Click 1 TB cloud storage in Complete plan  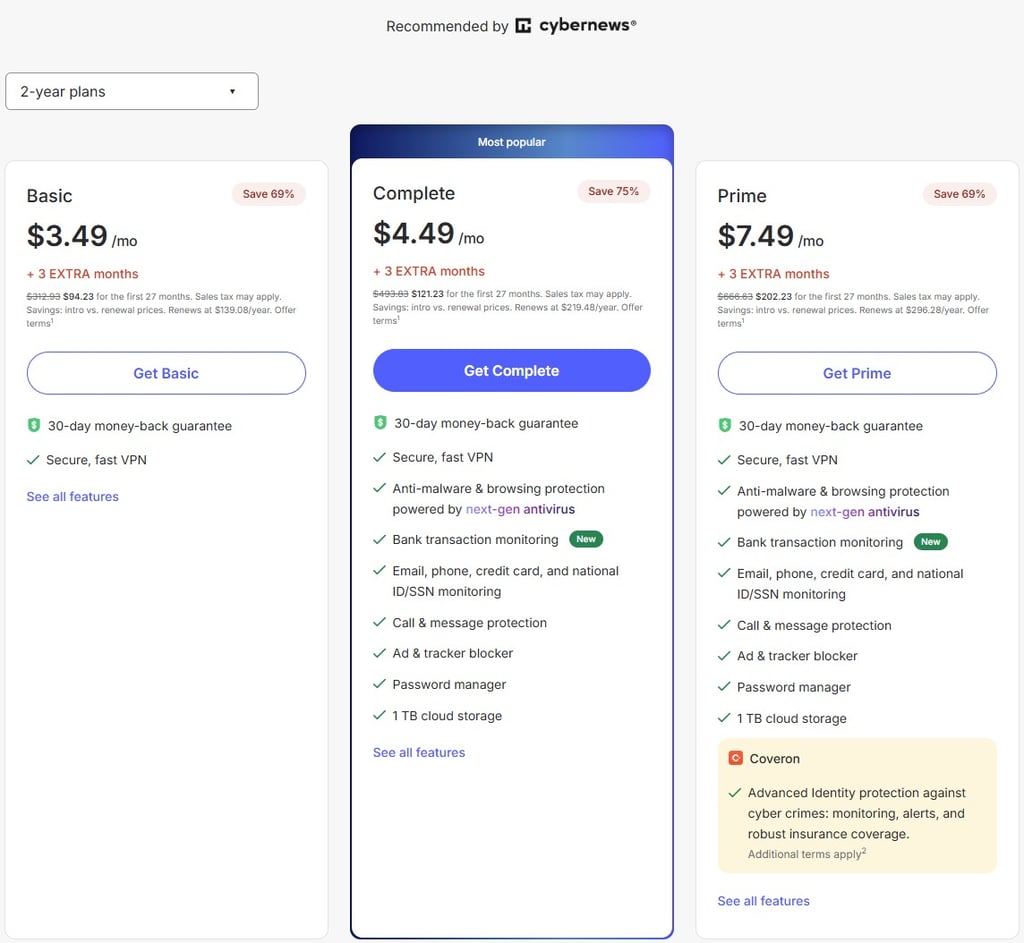point(447,716)
